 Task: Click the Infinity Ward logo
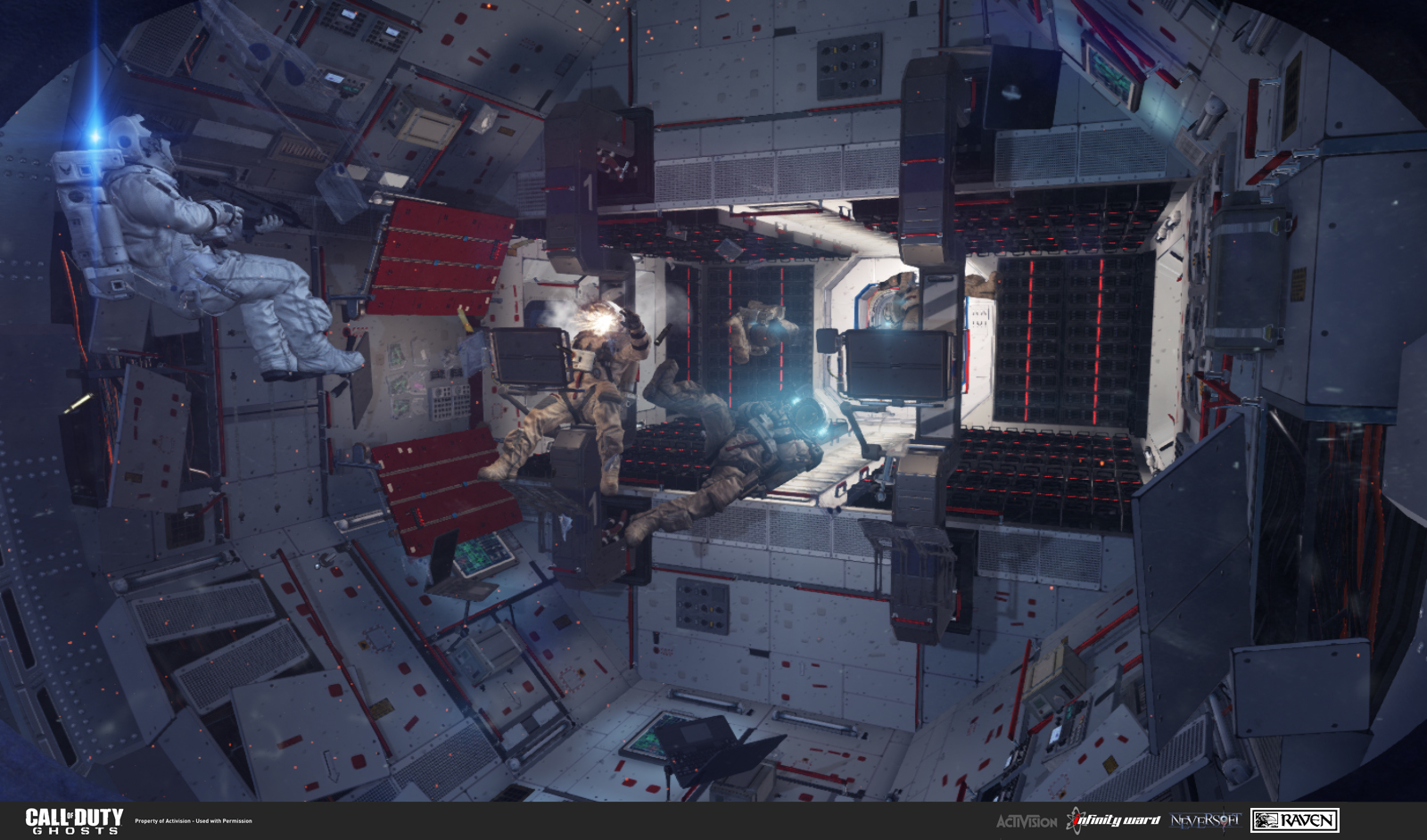pos(1114,820)
